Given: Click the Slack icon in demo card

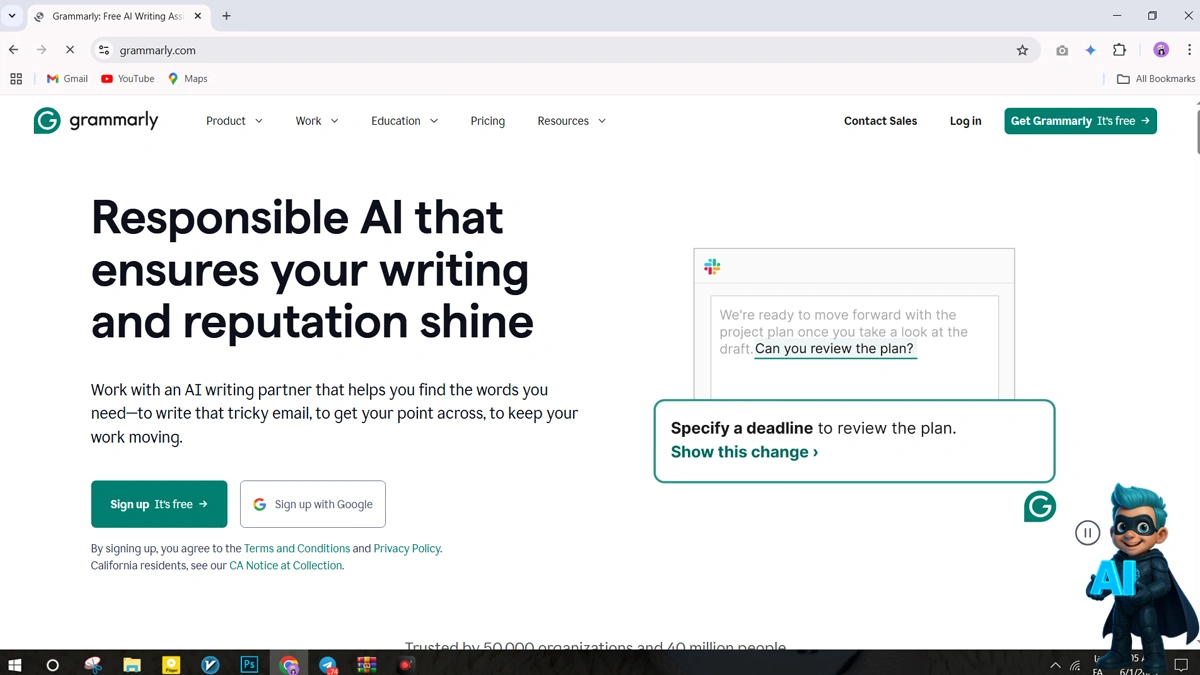Looking at the screenshot, I should point(712,267).
